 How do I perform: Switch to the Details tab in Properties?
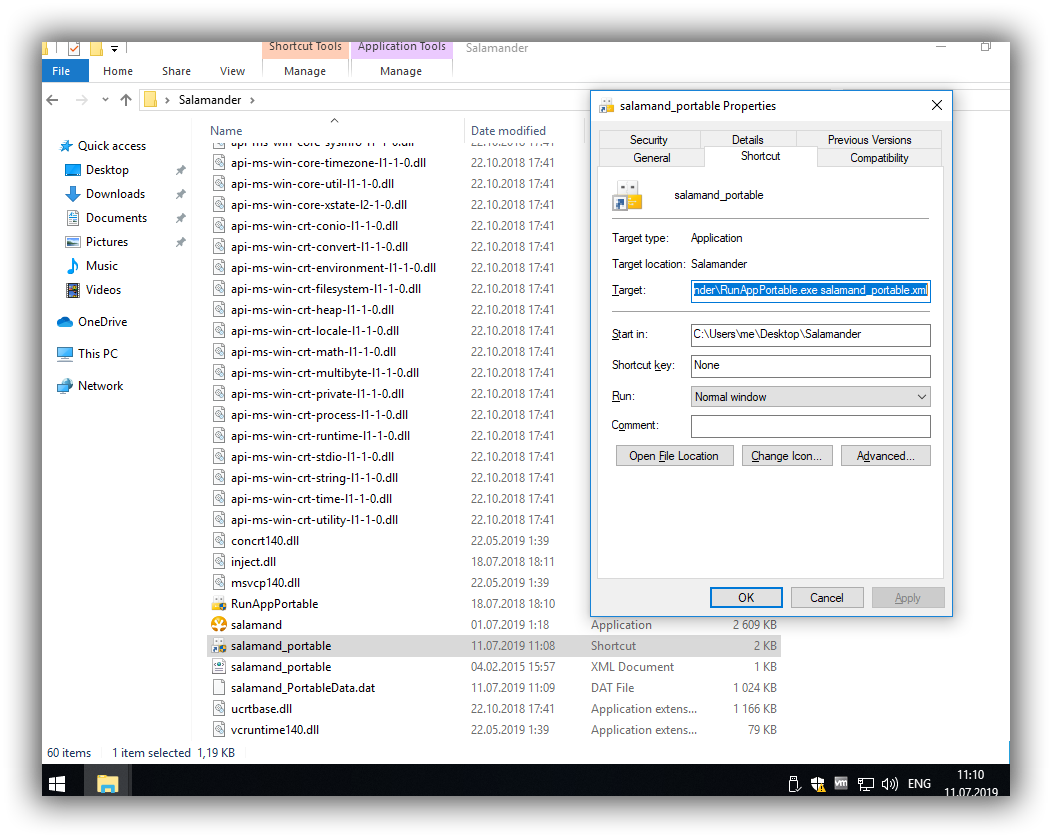coord(747,140)
